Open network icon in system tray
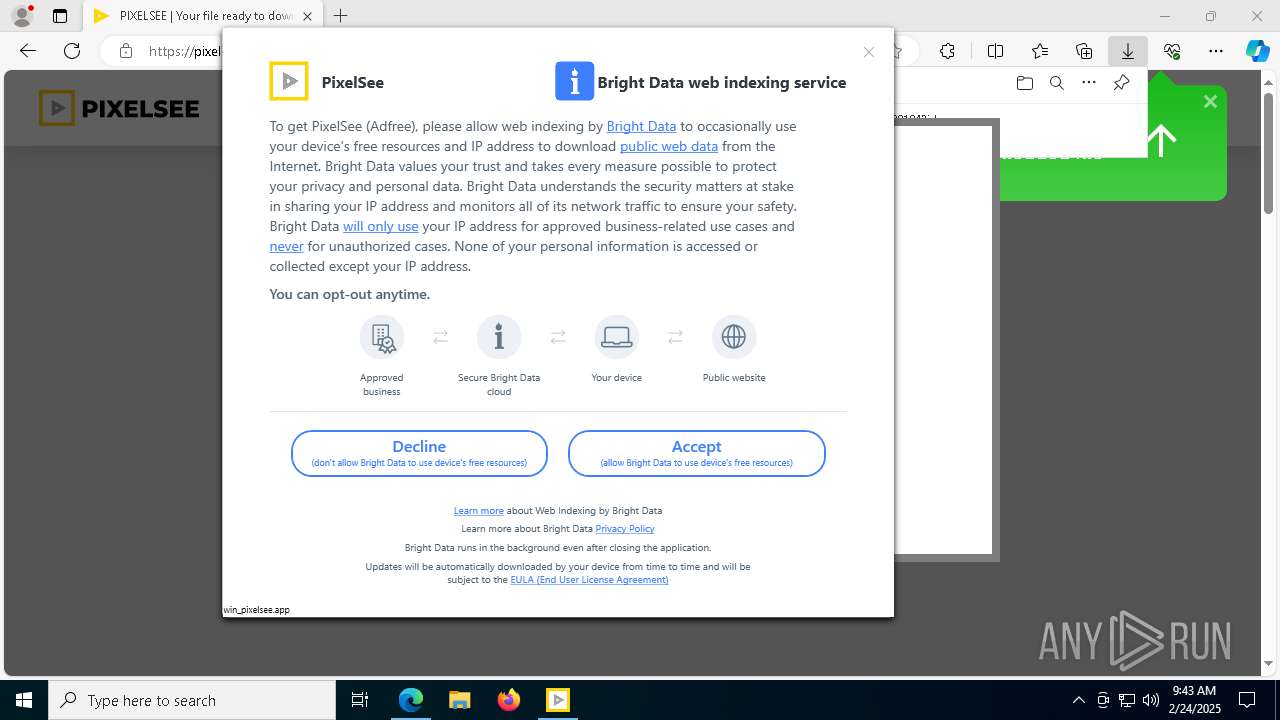Screen dimensions: 1280x720 1127,700
